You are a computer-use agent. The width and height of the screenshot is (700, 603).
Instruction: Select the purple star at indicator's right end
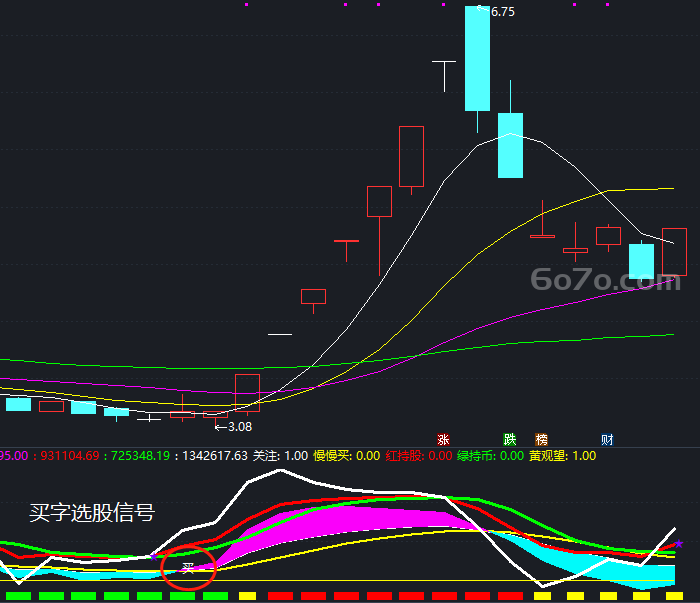(x=679, y=544)
